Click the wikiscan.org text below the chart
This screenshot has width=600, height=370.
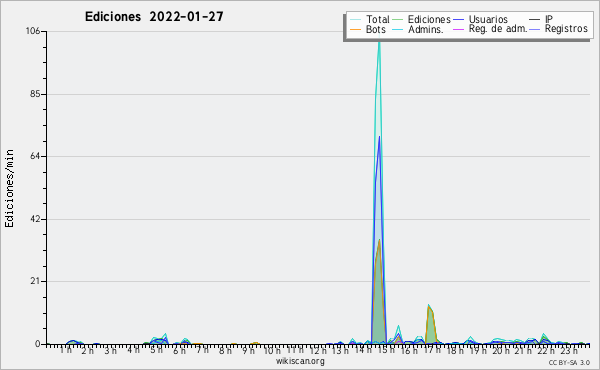click(x=300, y=361)
